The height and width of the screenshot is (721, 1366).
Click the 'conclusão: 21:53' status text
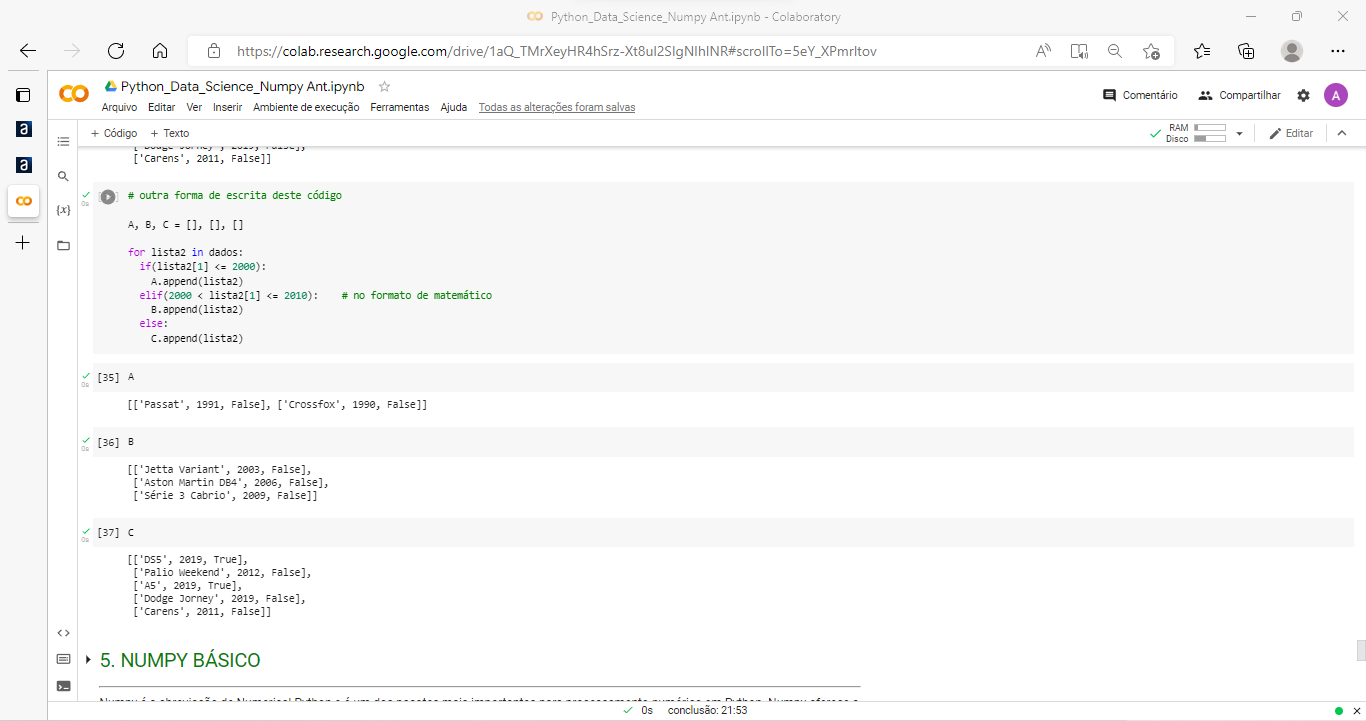pos(707,711)
